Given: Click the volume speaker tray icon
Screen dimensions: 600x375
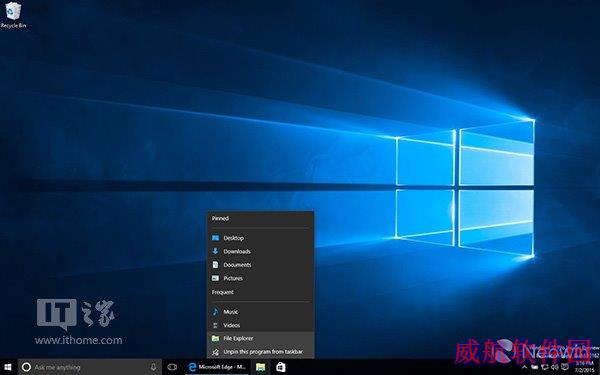Looking at the screenshot, I should (554, 367).
